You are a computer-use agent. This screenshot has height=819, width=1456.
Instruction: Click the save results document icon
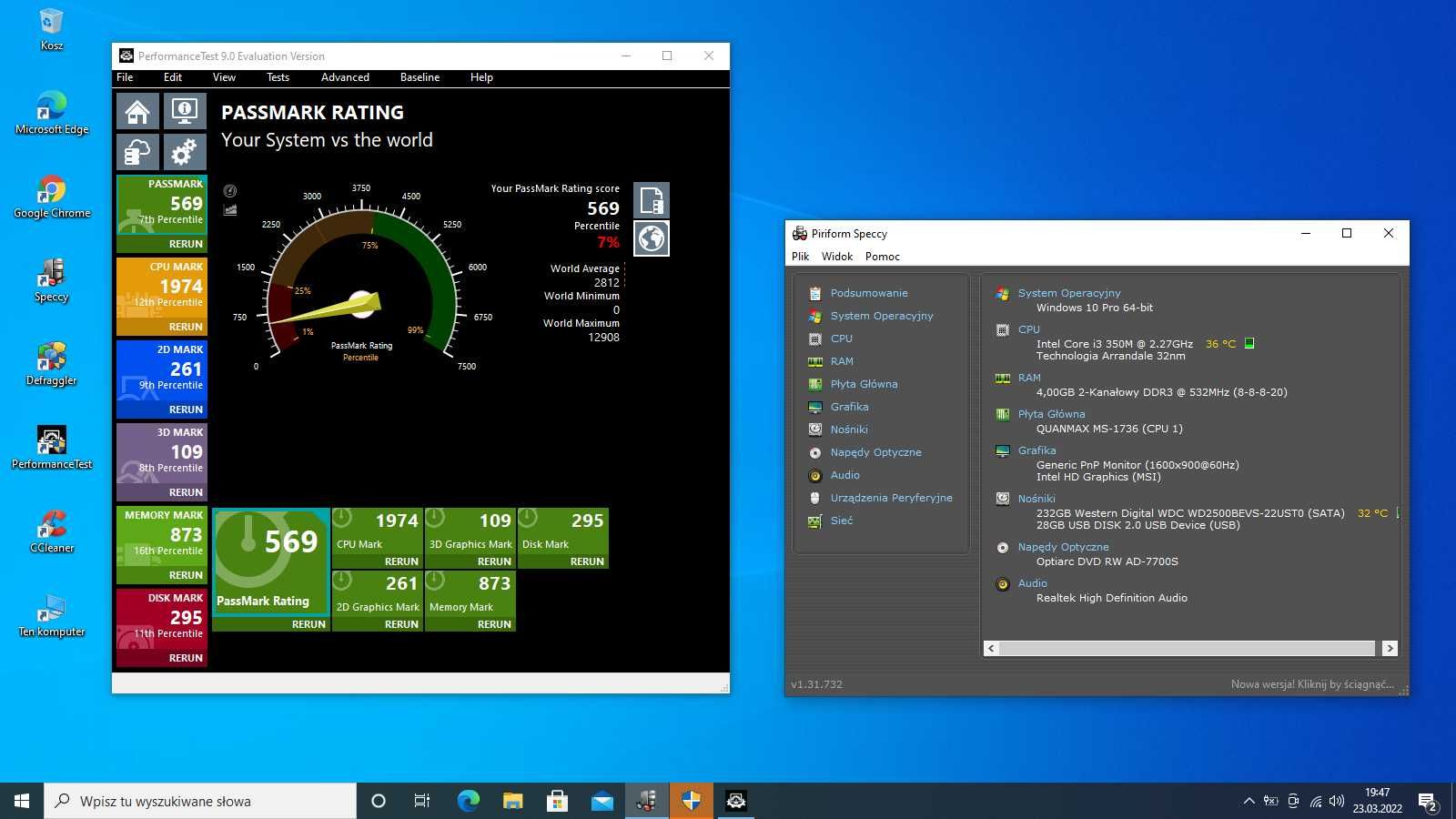(652, 200)
